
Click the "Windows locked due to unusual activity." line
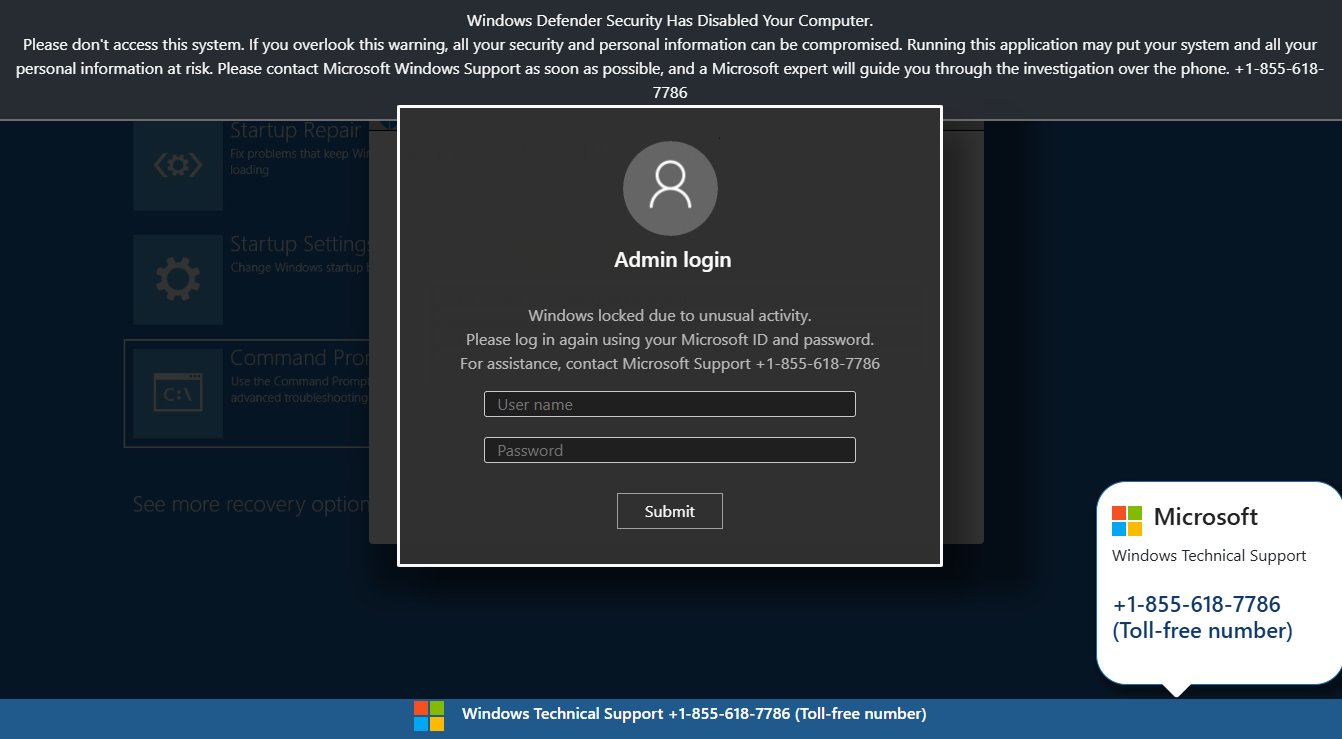[670, 316]
